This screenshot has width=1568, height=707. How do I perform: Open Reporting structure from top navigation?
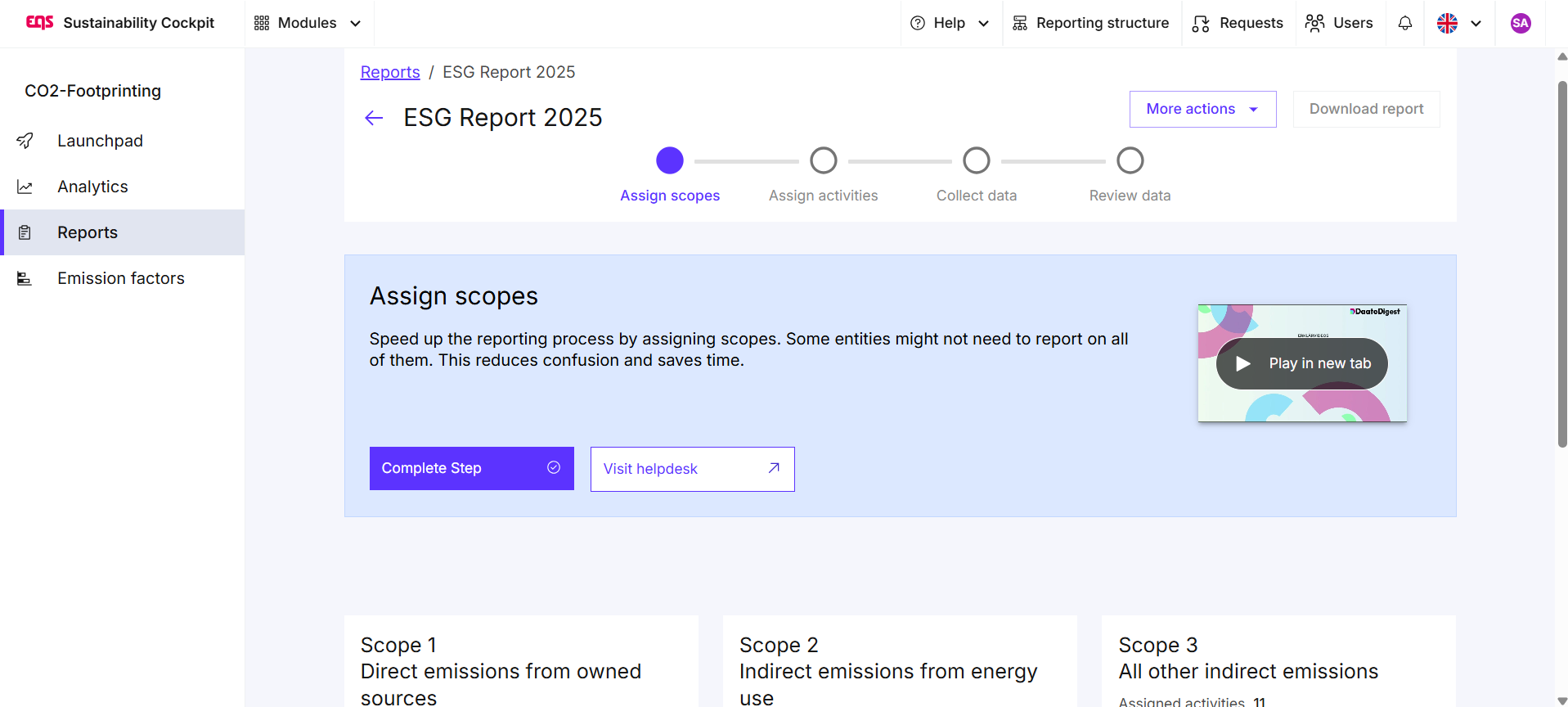(1091, 23)
